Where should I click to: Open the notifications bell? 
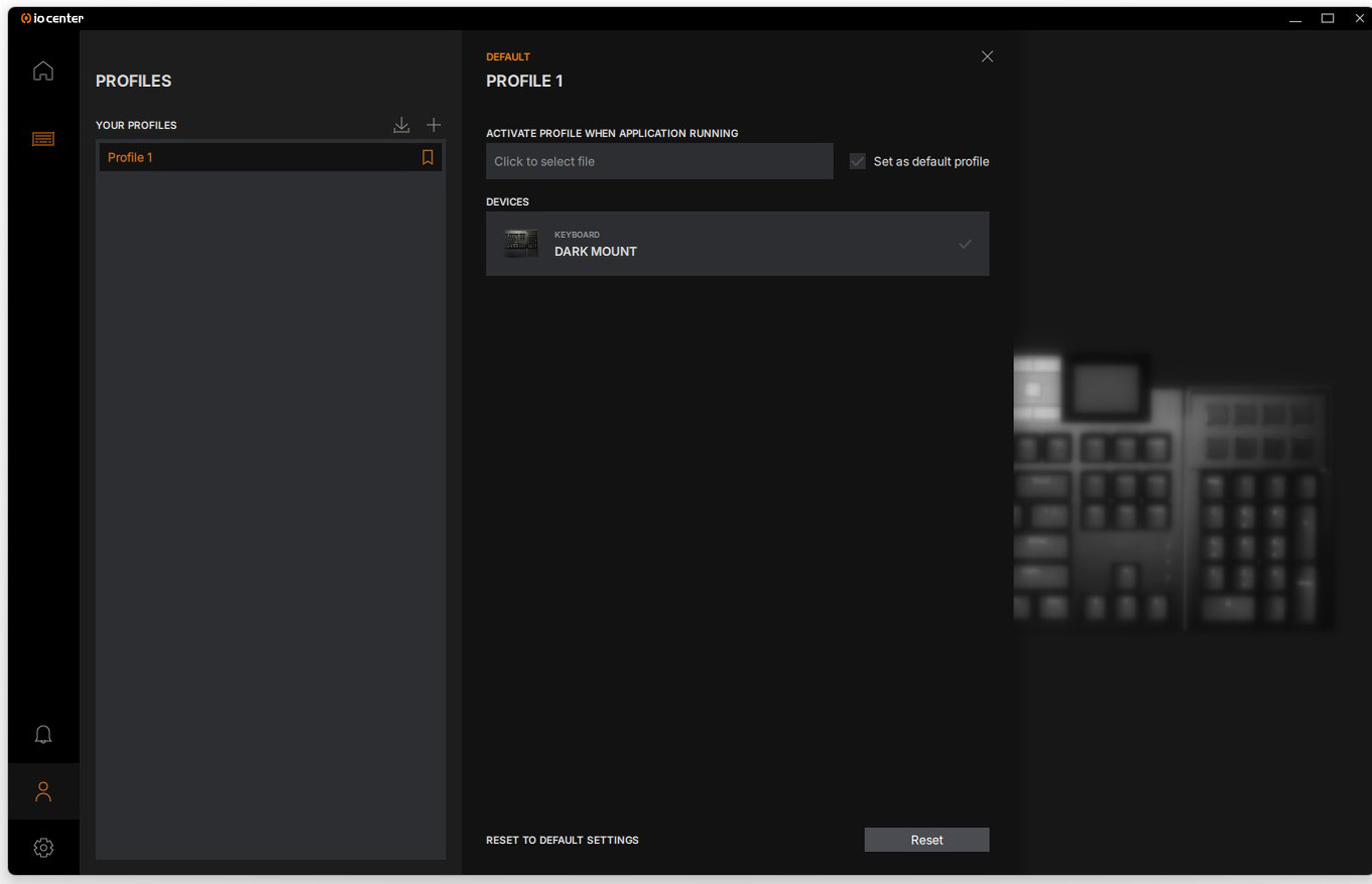pos(43,735)
